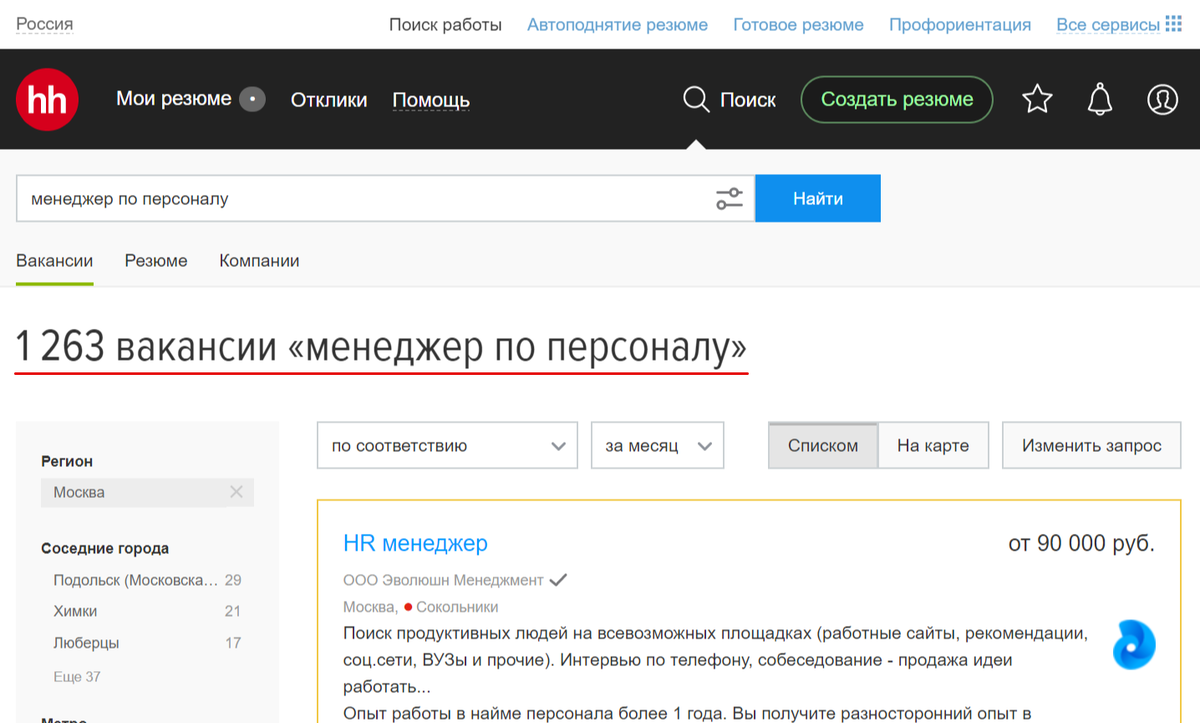Screen dimensions: 1200x723
Task: Click the resume counter badge
Action: [x=253, y=99]
